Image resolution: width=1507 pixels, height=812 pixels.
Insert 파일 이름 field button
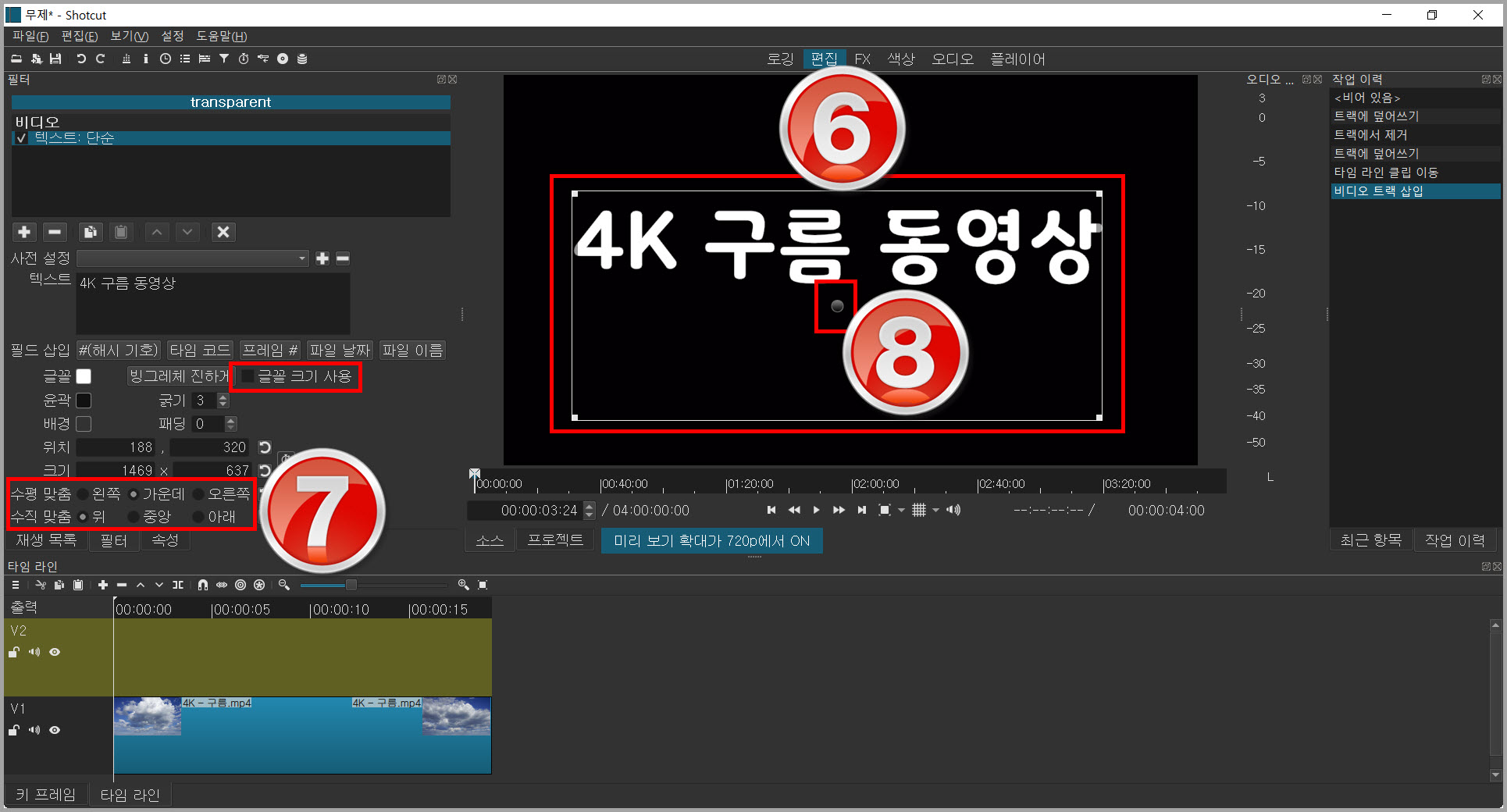412,351
